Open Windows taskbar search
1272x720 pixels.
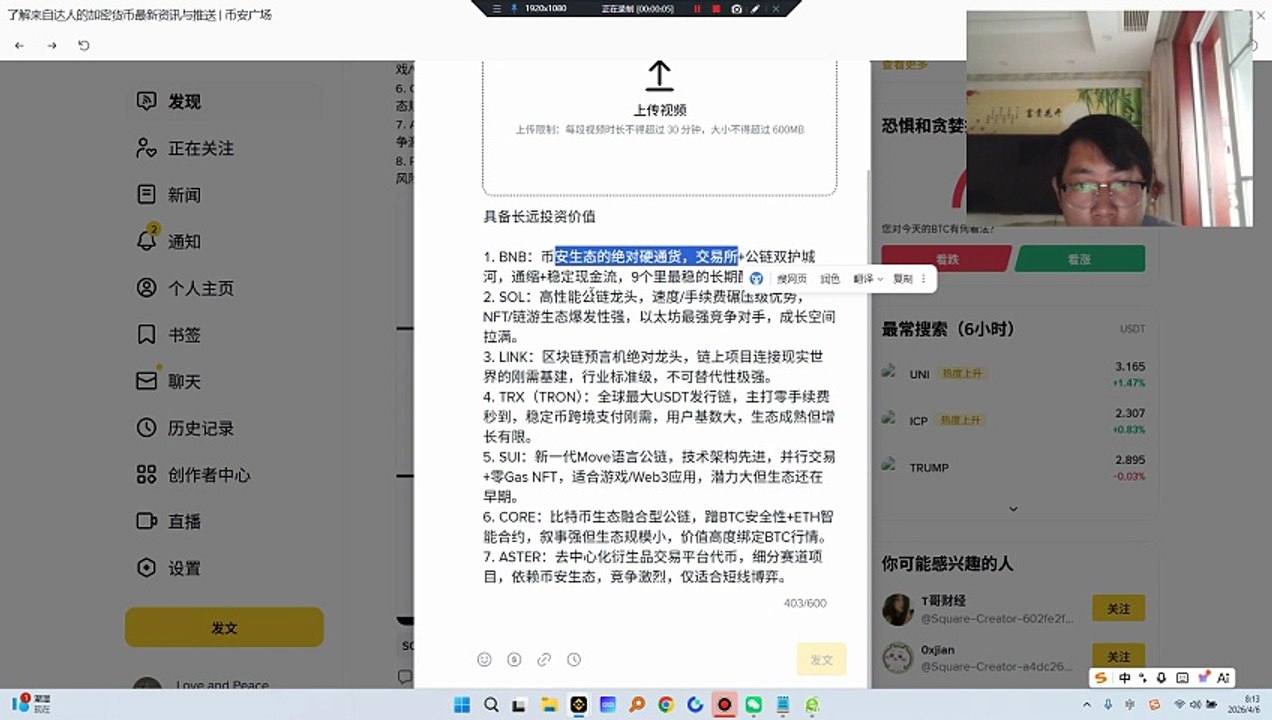(491, 705)
